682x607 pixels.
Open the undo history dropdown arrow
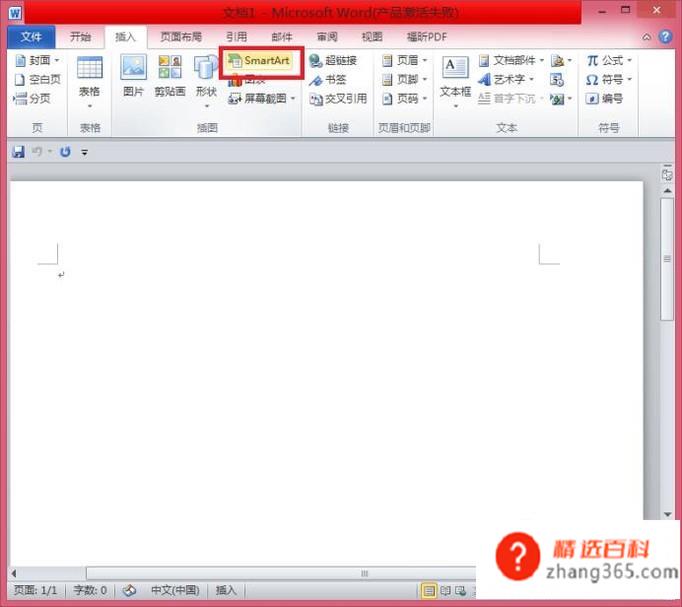(50, 152)
